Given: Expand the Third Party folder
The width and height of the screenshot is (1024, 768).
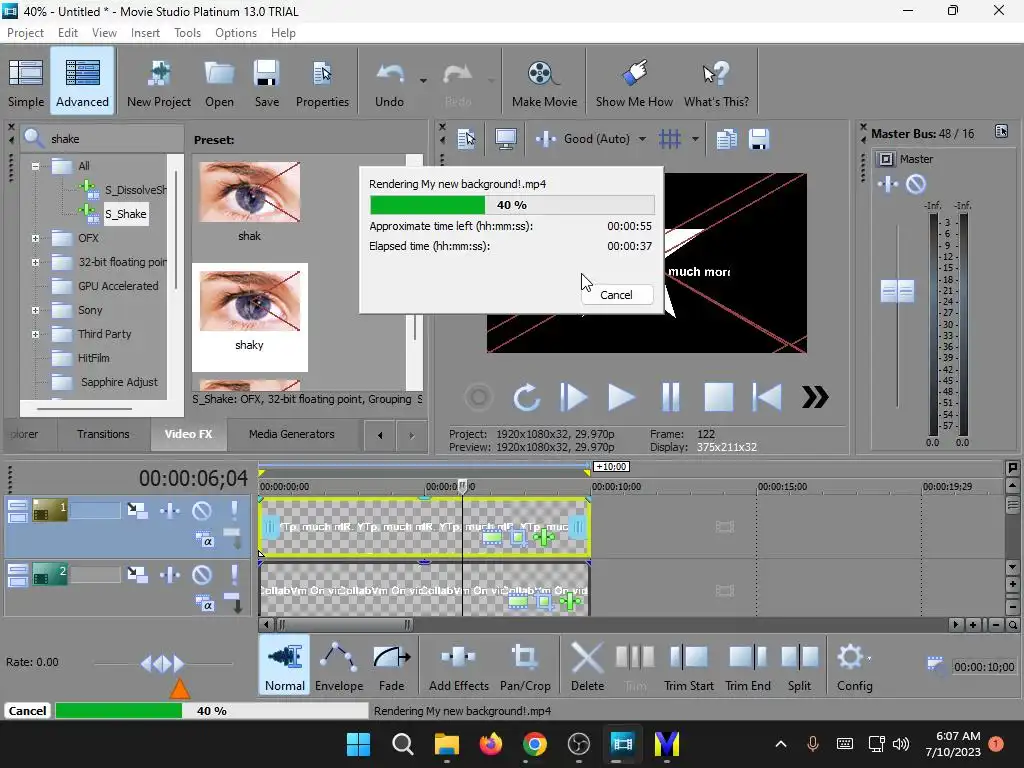Looking at the screenshot, I should click(35, 334).
